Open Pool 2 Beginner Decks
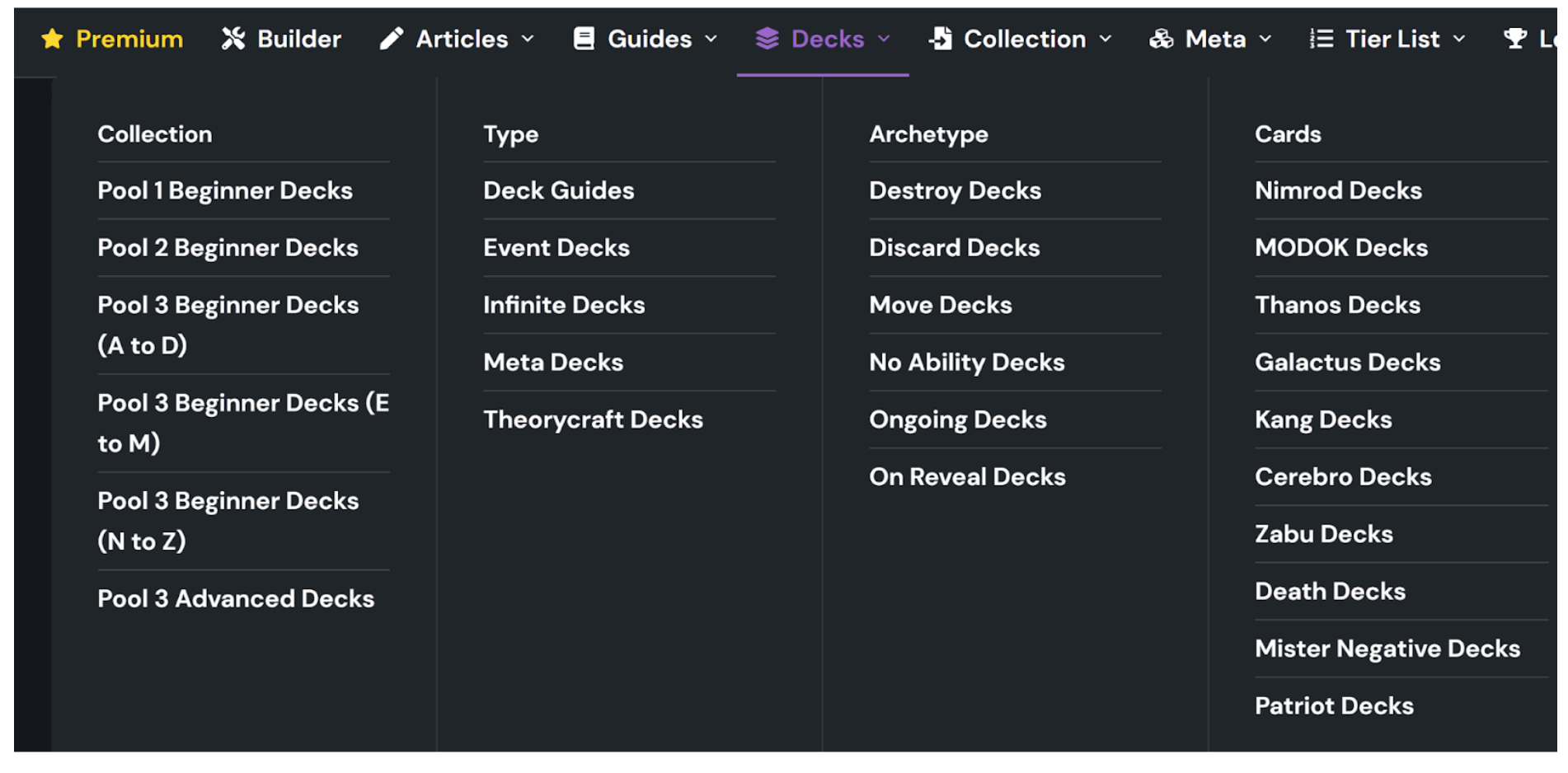The width and height of the screenshot is (1568, 773). coord(228,247)
